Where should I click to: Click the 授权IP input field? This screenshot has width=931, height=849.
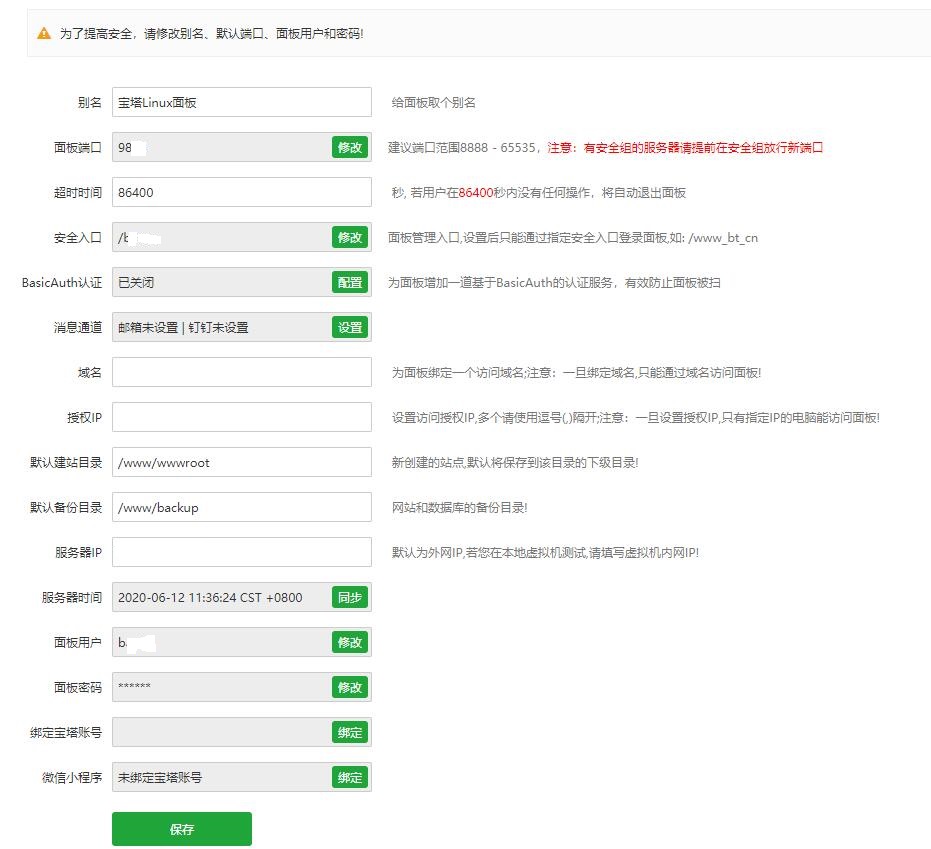[x=241, y=417]
